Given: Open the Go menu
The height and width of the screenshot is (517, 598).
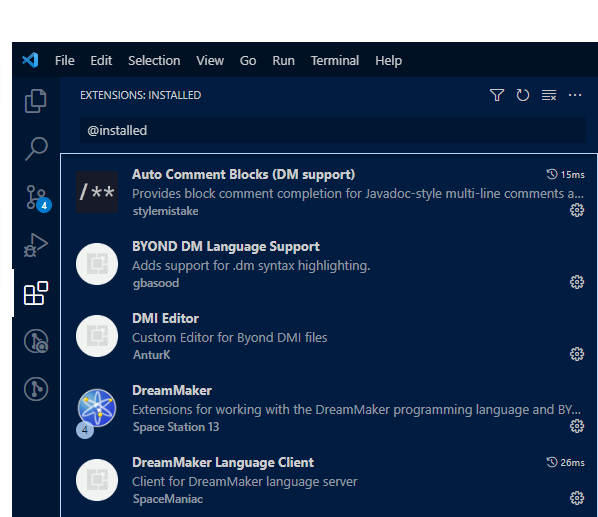Looking at the screenshot, I should (248, 61).
